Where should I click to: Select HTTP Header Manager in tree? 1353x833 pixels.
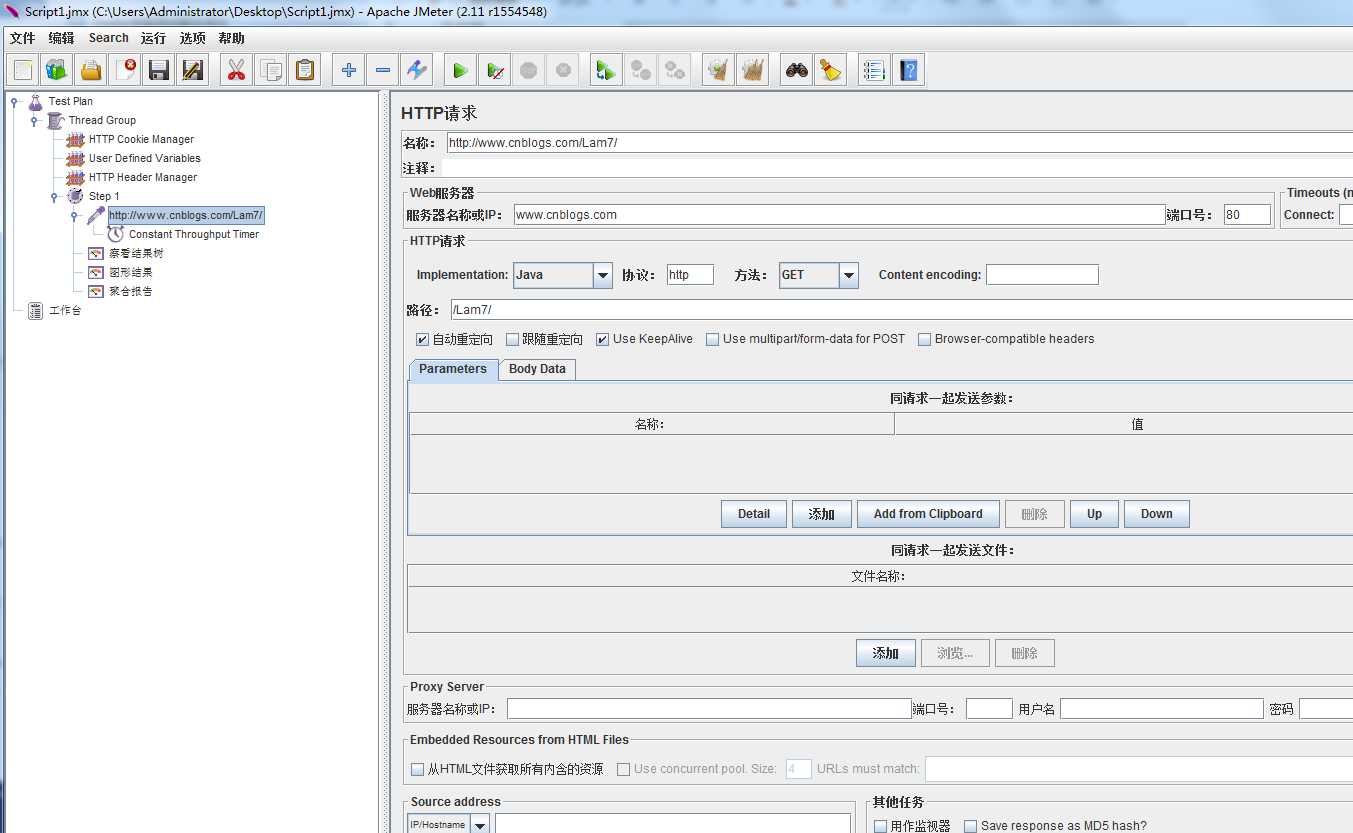point(142,177)
